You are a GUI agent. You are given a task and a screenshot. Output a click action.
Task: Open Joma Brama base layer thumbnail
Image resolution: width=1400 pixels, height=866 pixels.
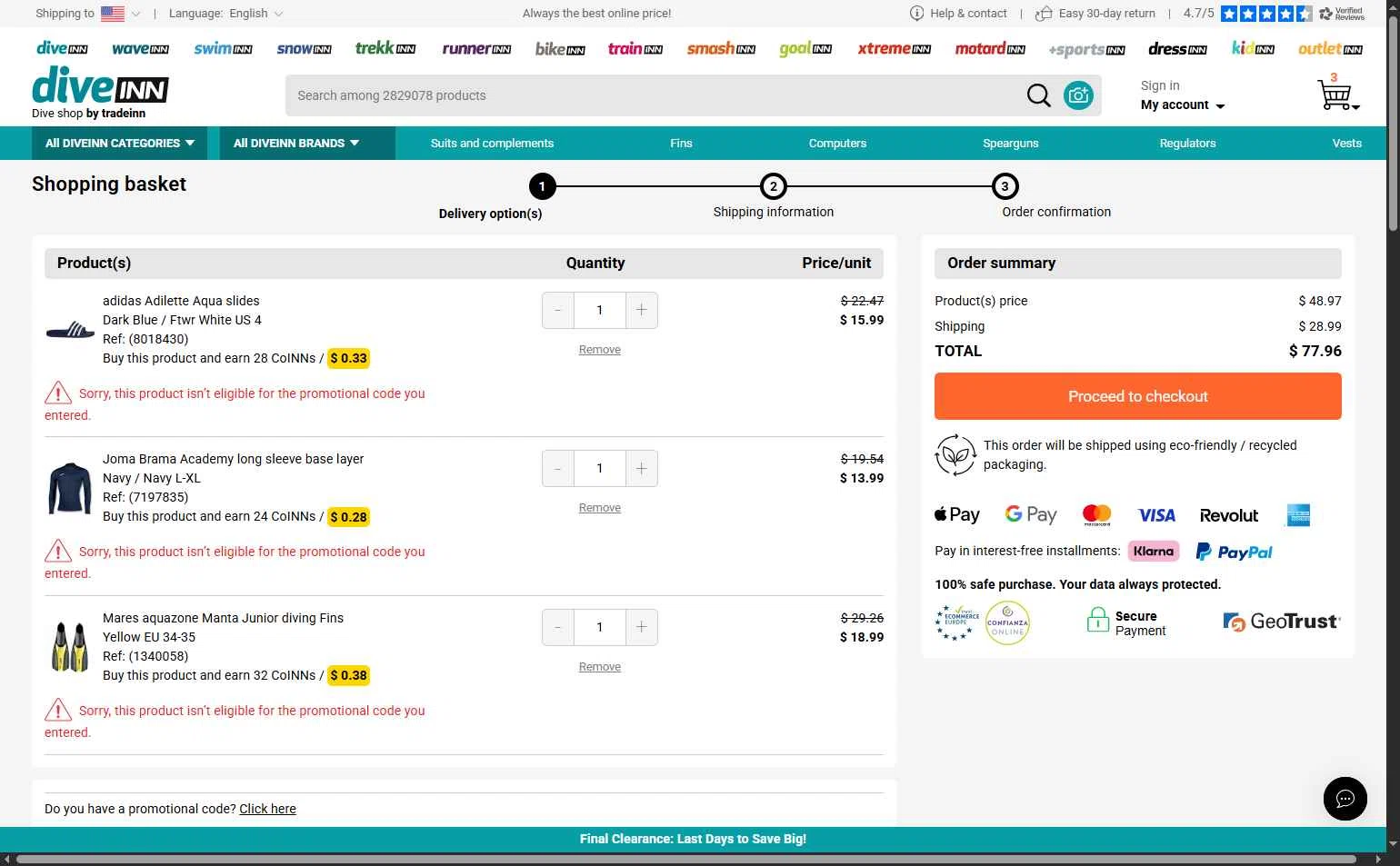tap(70, 488)
